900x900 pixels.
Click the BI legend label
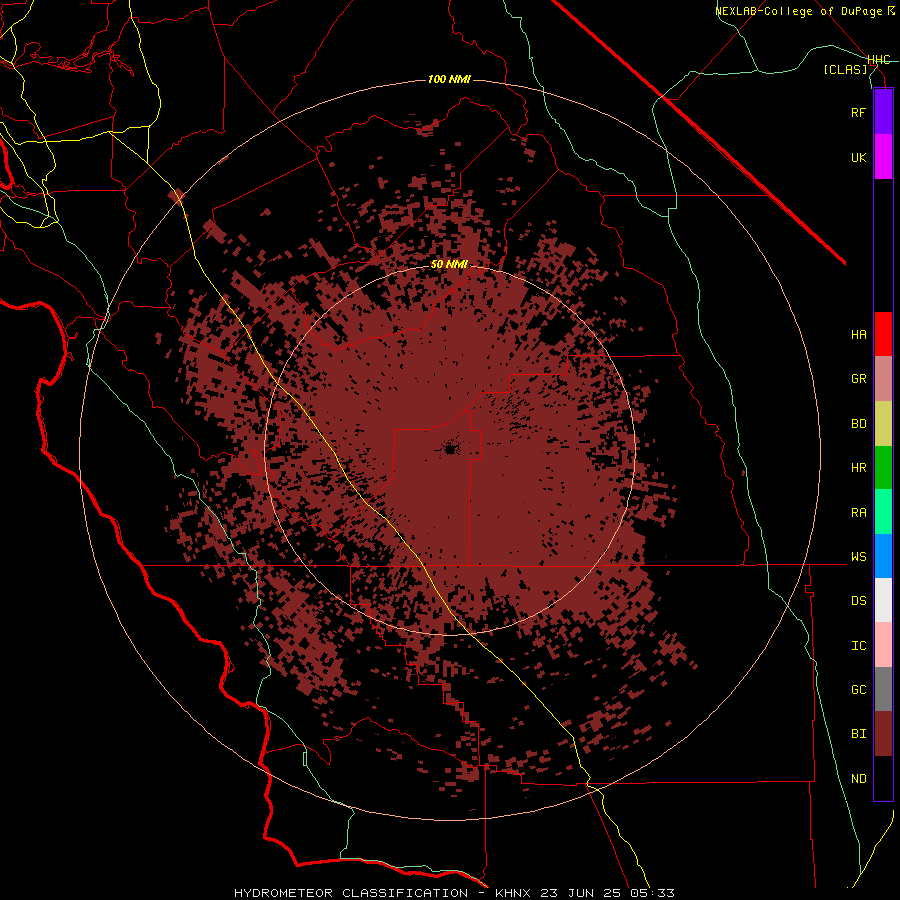[858, 734]
